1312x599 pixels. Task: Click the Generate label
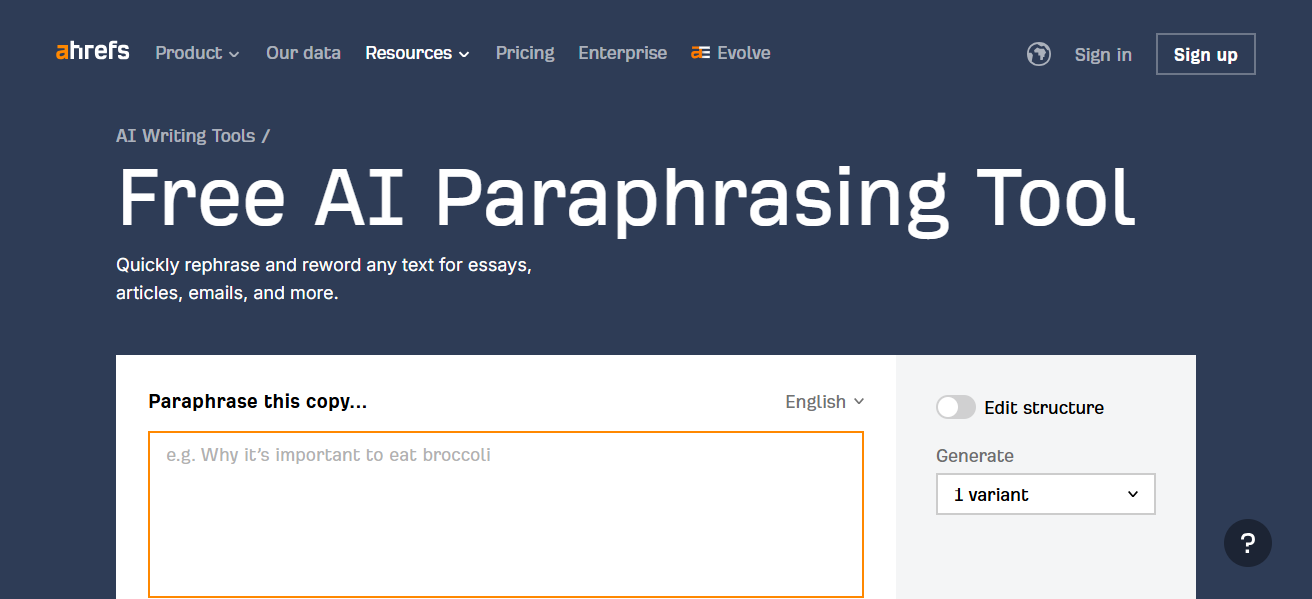[x=975, y=456]
